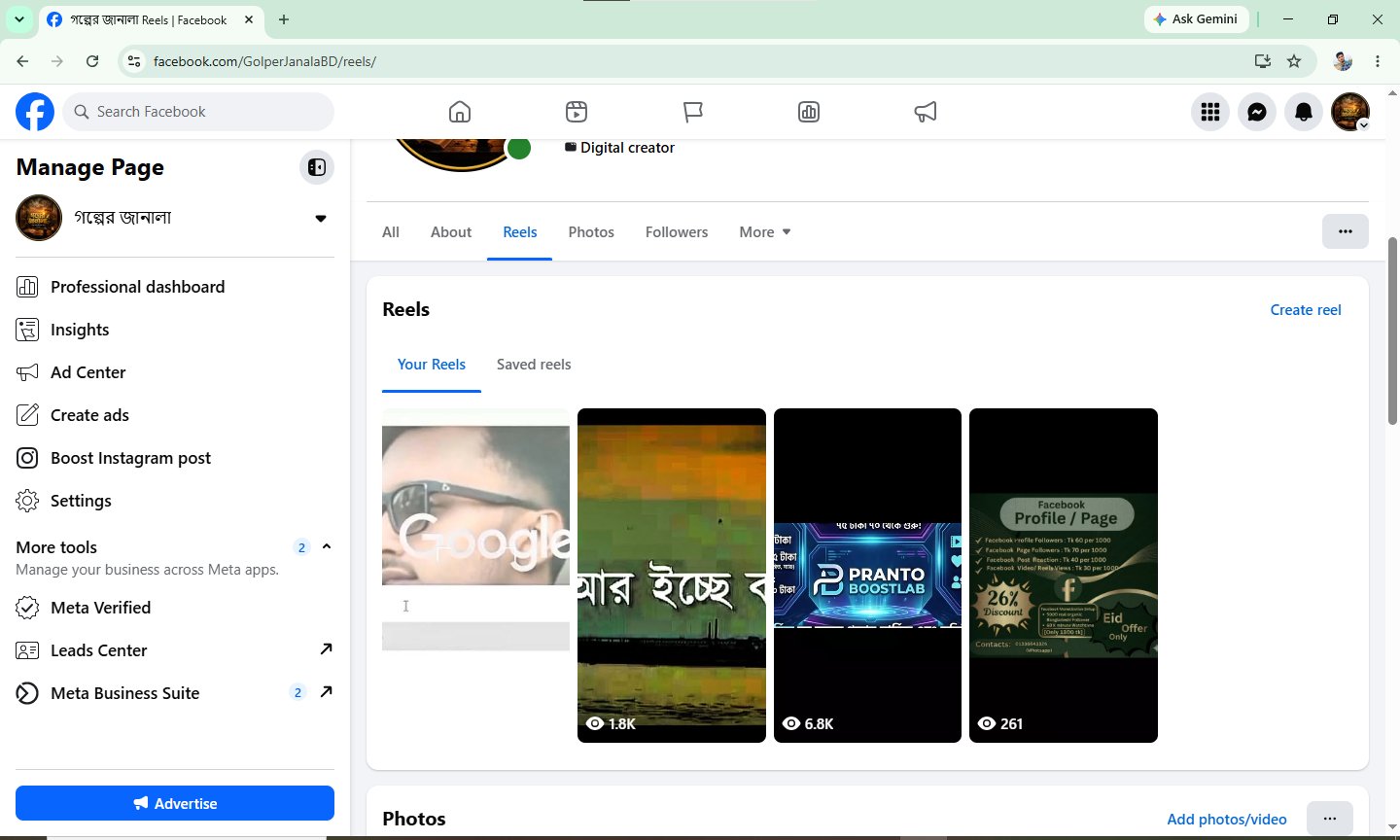The width and height of the screenshot is (1400, 840).
Task: Collapse the Manage Page sidebar icon
Action: 317,167
